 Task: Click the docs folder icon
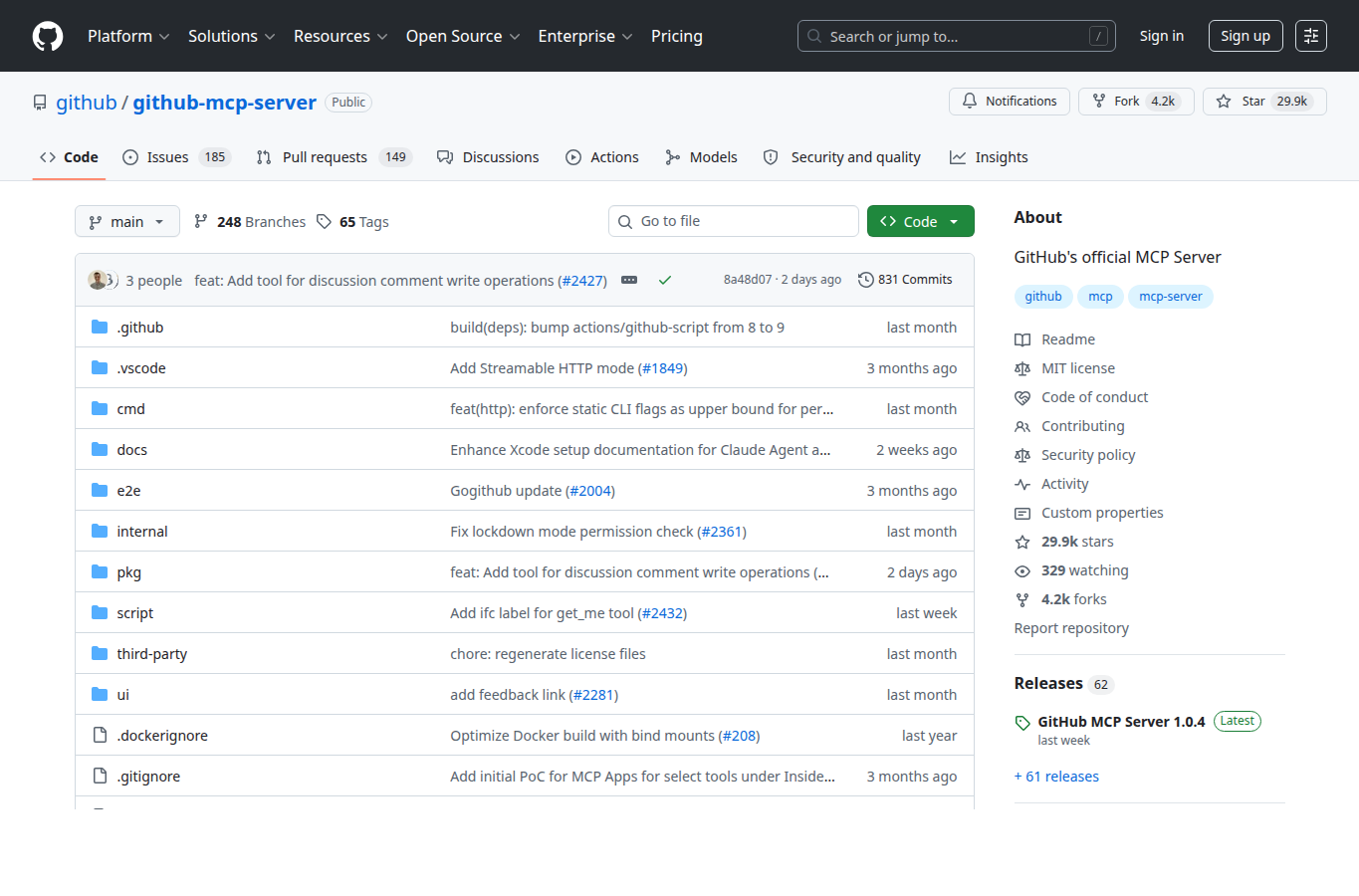coord(100,449)
